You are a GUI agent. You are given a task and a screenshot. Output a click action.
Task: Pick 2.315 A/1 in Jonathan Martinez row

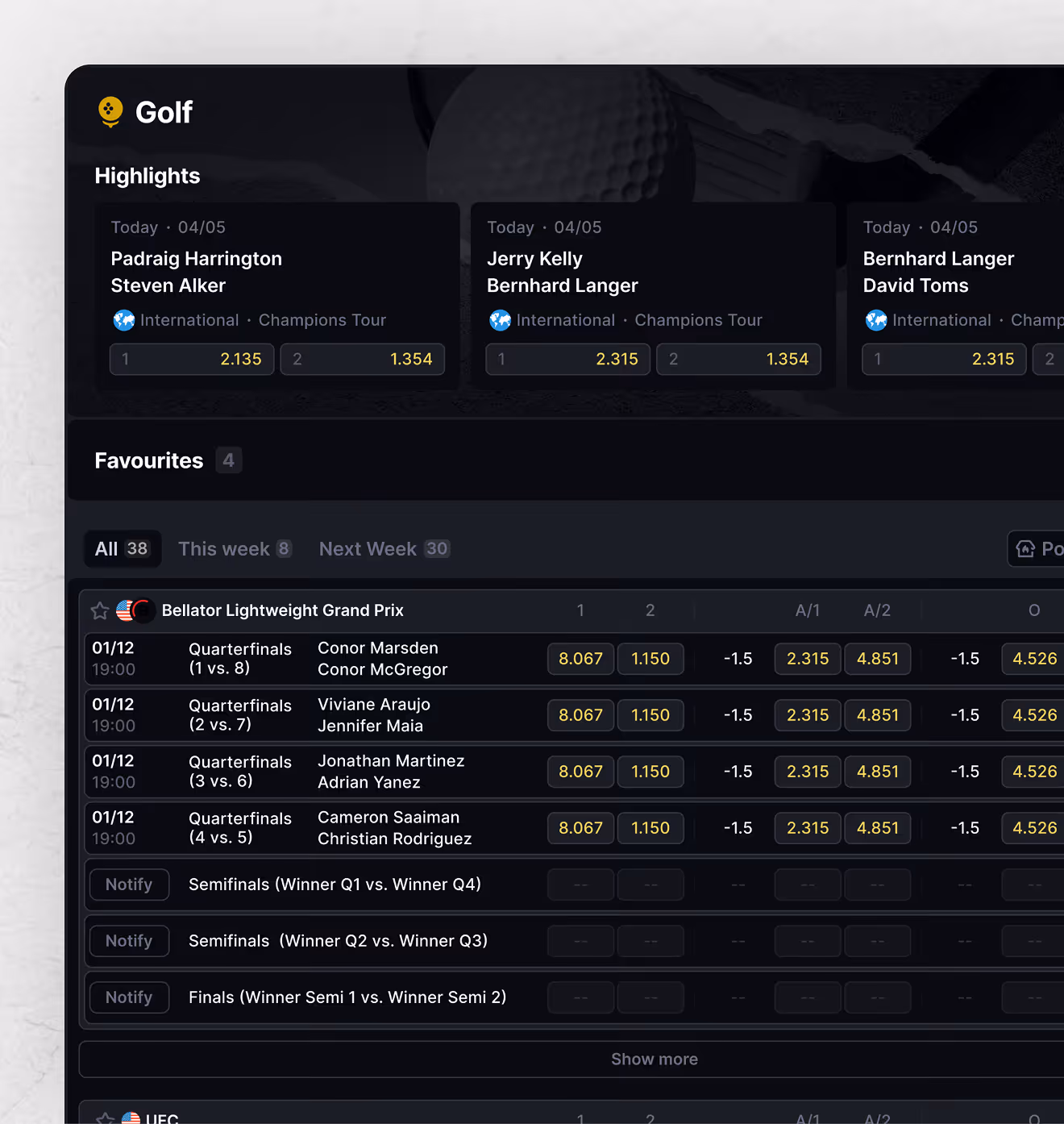[808, 772]
